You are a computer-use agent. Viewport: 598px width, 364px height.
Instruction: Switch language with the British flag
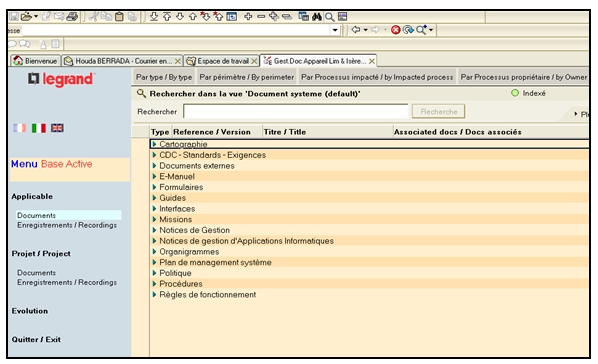pyautogui.click(x=57, y=128)
